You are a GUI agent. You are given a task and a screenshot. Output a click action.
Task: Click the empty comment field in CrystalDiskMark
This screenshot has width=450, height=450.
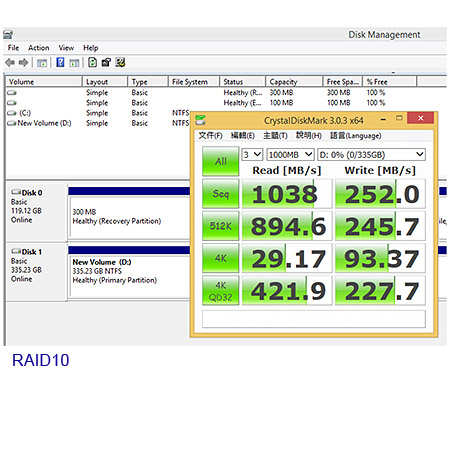(314, 319)
